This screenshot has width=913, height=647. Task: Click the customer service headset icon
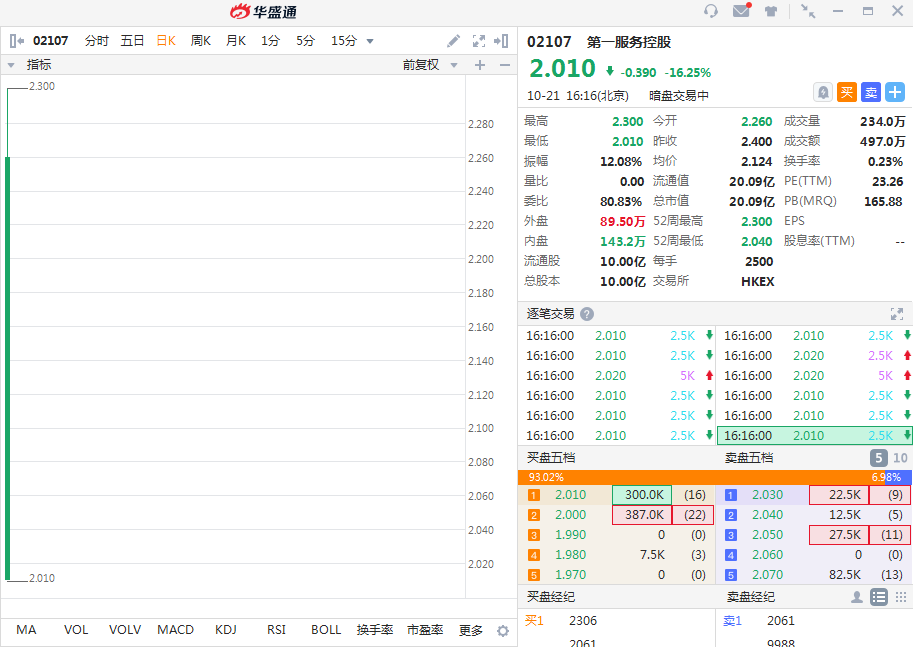tap(711, 11)
